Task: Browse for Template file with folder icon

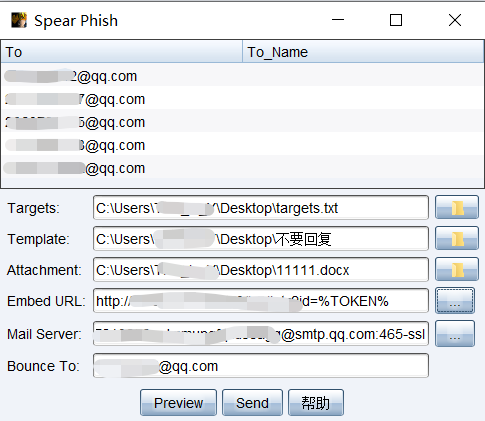Action: point(457,238)
